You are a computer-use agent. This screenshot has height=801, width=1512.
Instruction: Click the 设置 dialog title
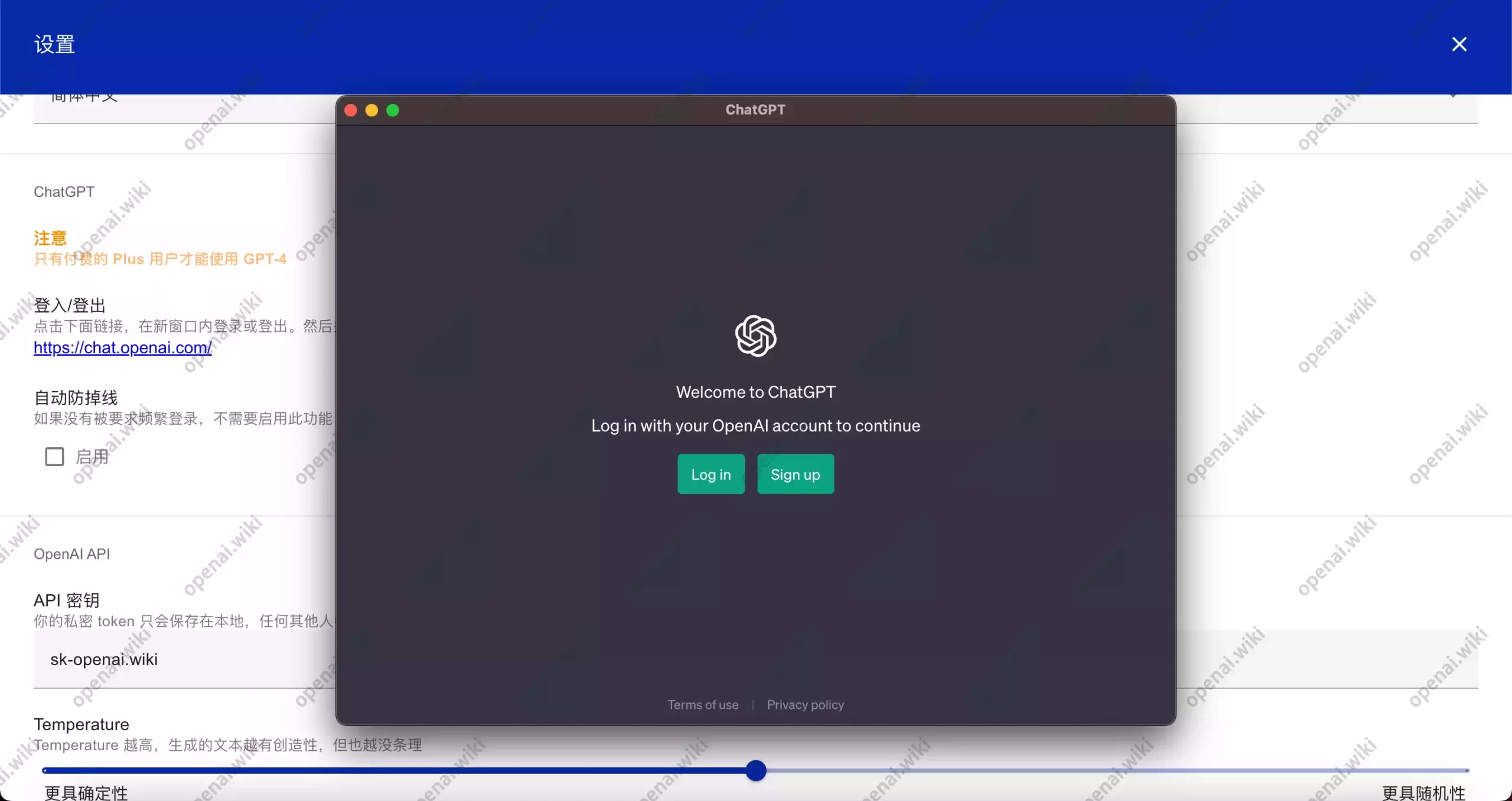pyautogui.click(x=54, y=44)
